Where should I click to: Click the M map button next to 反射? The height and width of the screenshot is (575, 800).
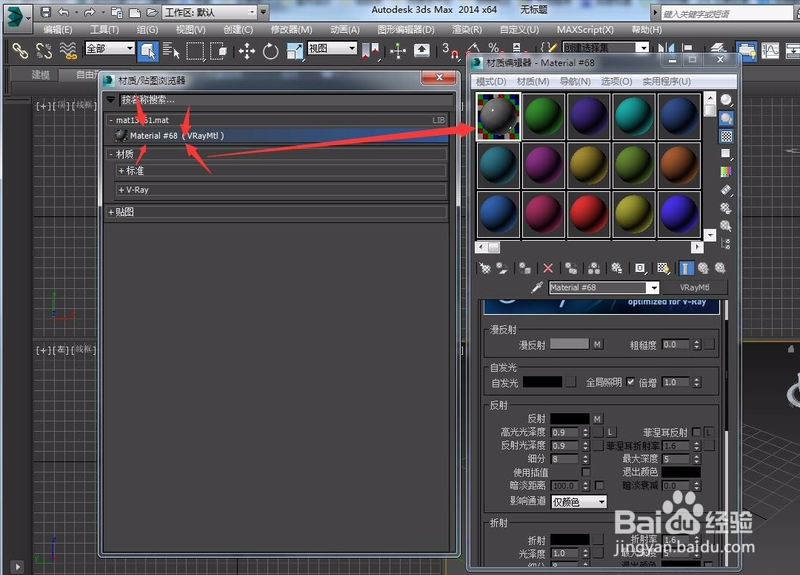[x=597, y=419]
